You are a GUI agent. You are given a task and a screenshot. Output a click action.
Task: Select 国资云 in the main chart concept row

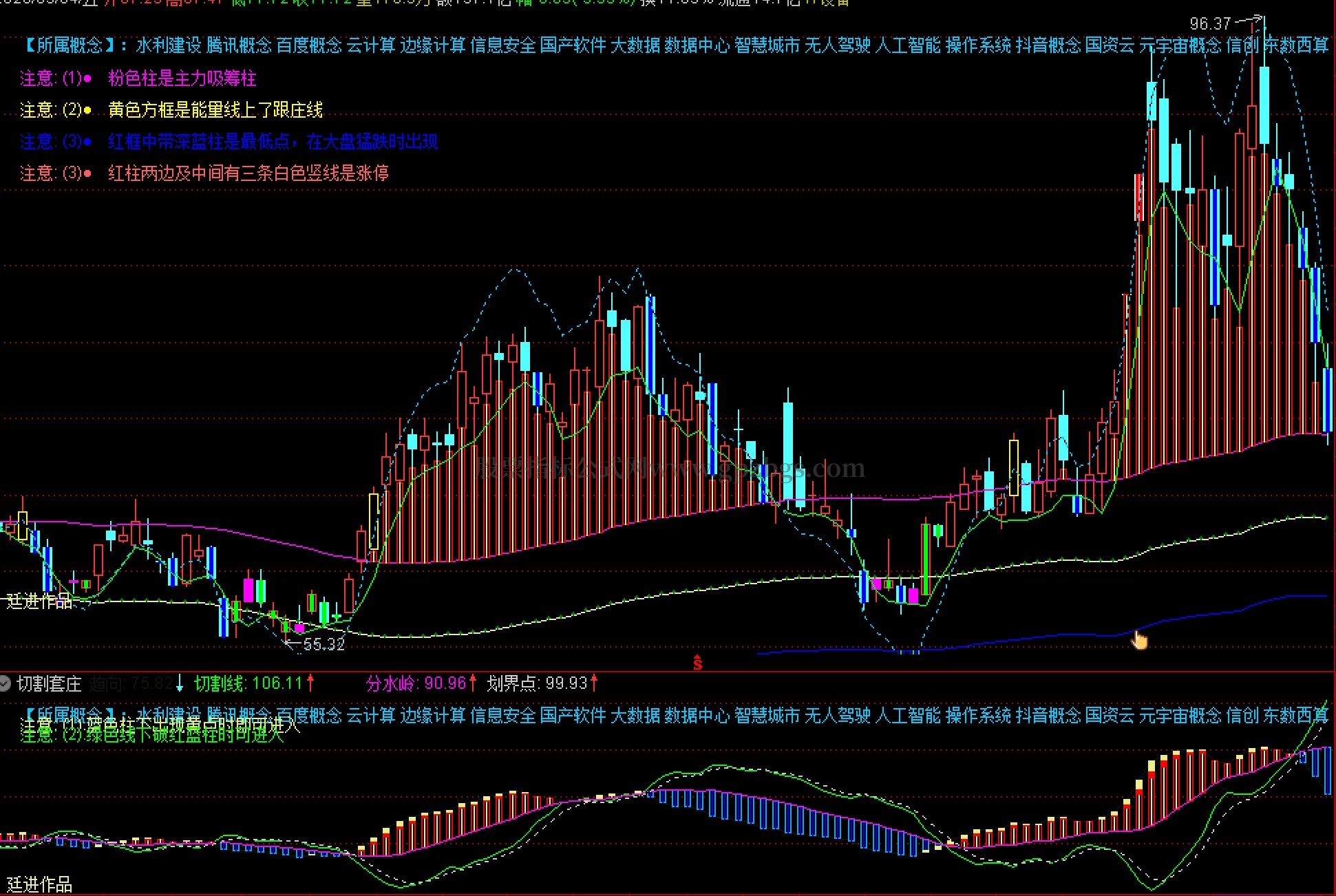pos(1110,45)
